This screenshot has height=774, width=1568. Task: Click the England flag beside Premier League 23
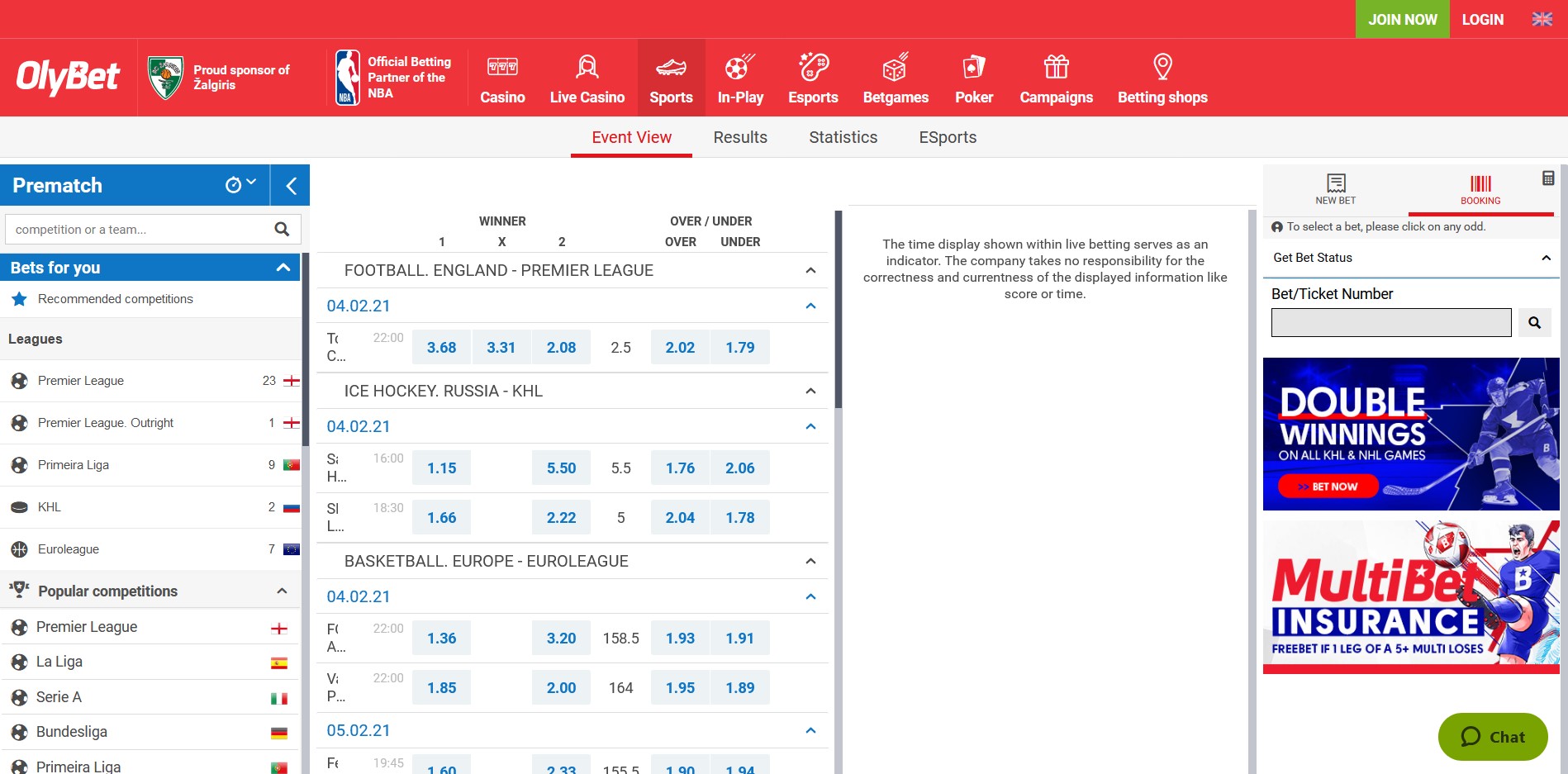(x=292, y=381)
